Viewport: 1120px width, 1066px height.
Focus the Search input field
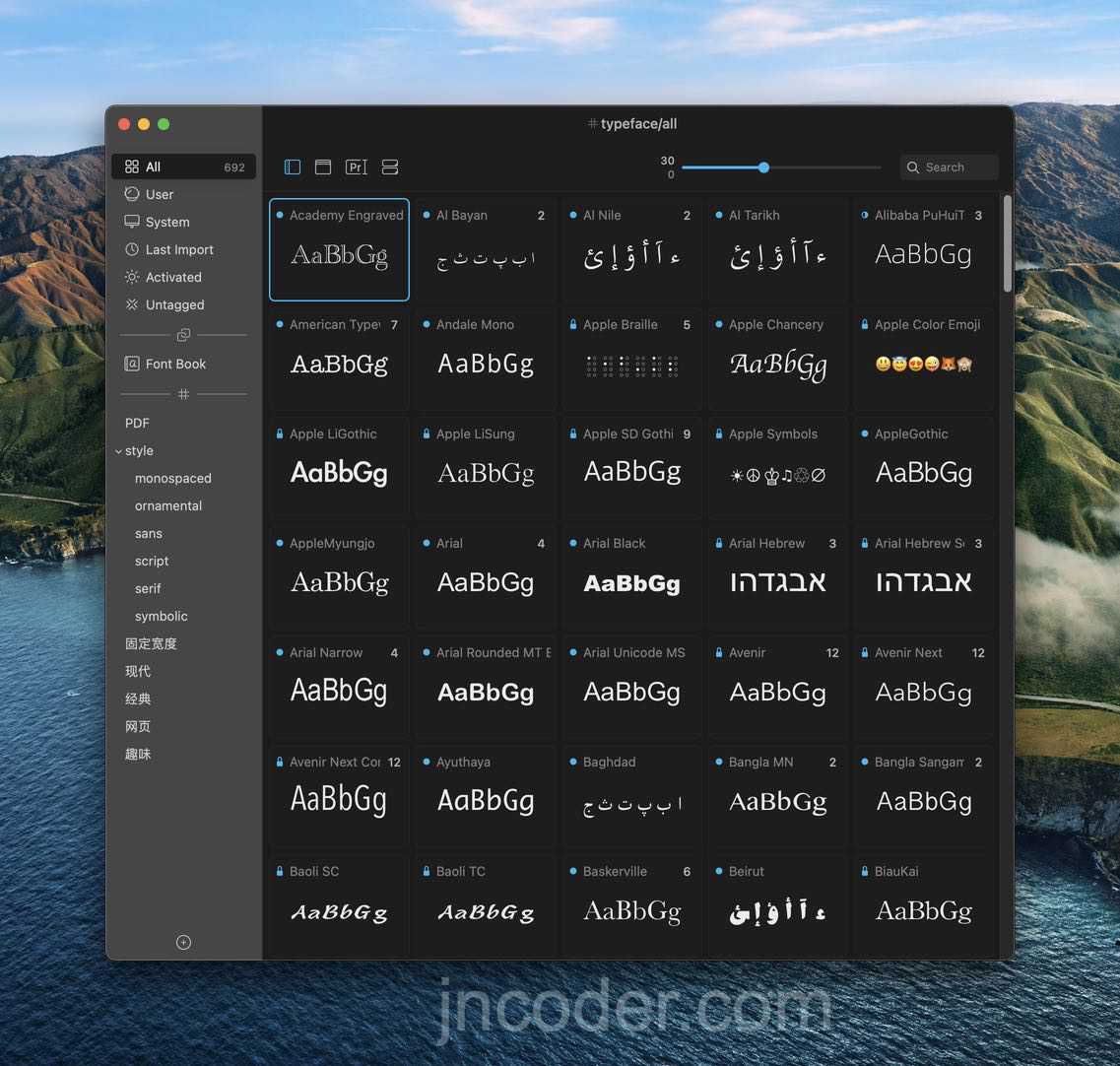949,167
